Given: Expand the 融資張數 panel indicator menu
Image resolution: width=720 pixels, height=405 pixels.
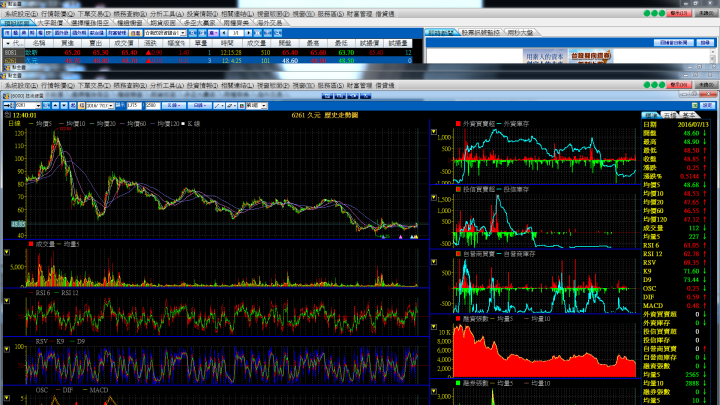Looking at the screenshot, I should pyautogui.click(x=434, y=327).
